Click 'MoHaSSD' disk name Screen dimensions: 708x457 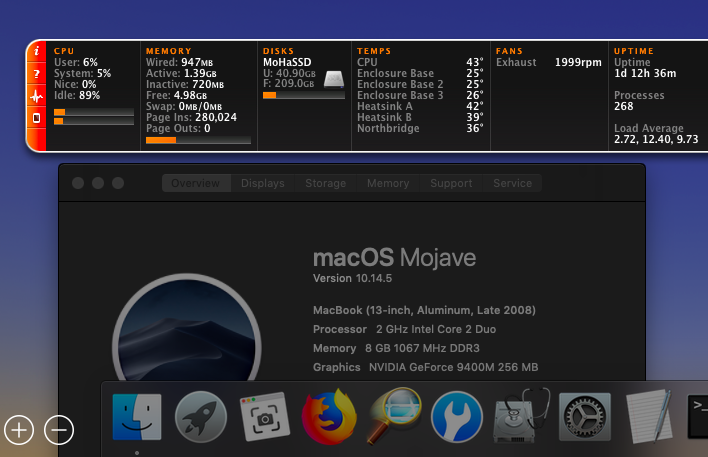[287, 62]
